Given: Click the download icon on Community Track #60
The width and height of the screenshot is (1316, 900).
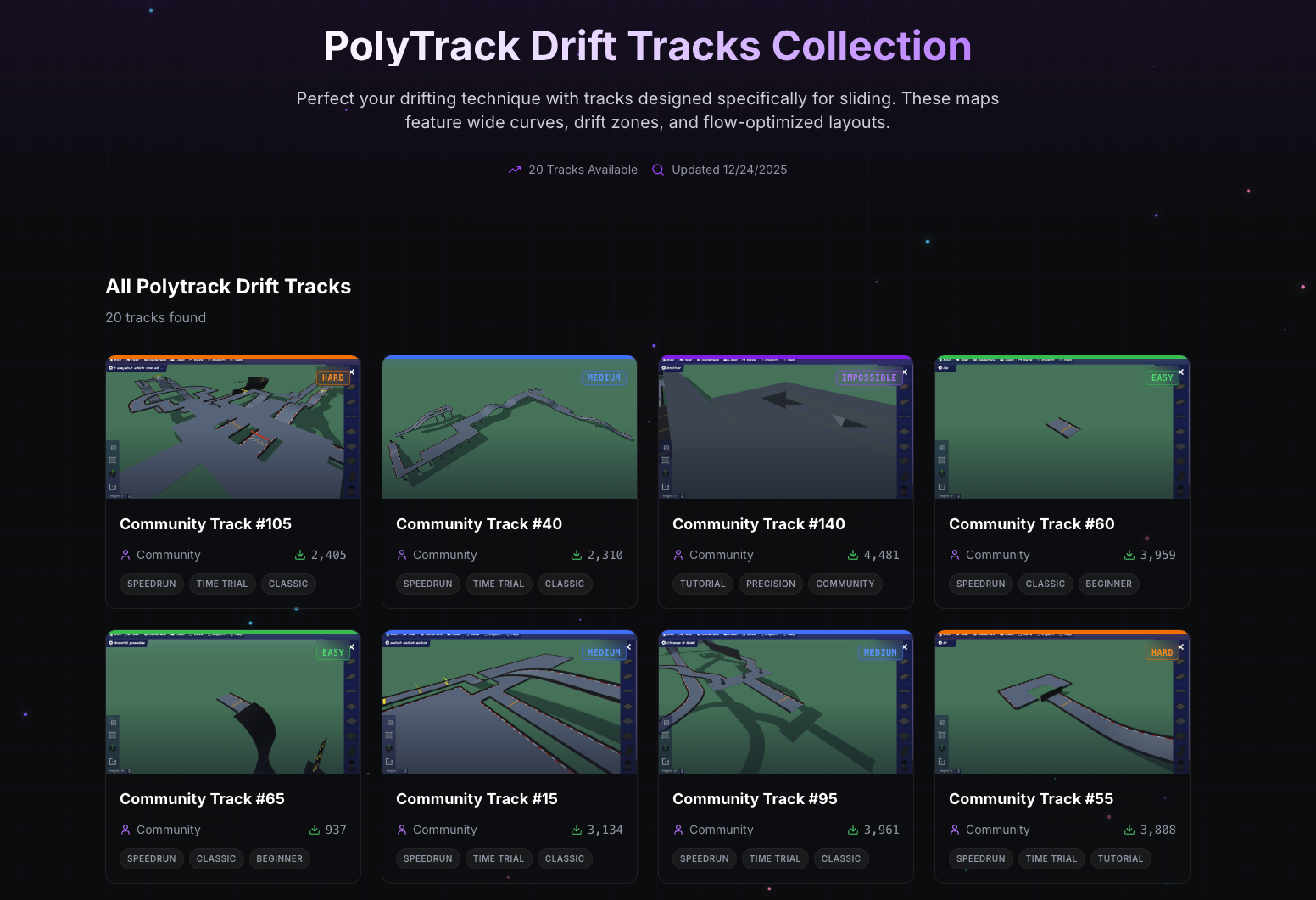Looking at the screenshot, I should (1129, 555).
